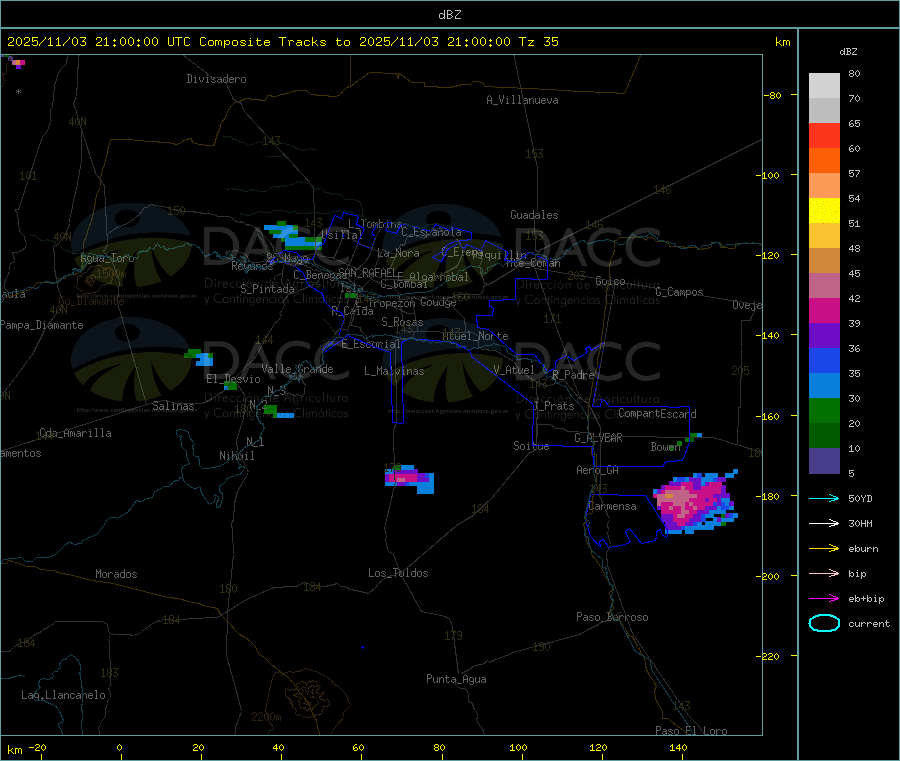Click the current cyan ellipse legend icon

click(x=824, y=623)
